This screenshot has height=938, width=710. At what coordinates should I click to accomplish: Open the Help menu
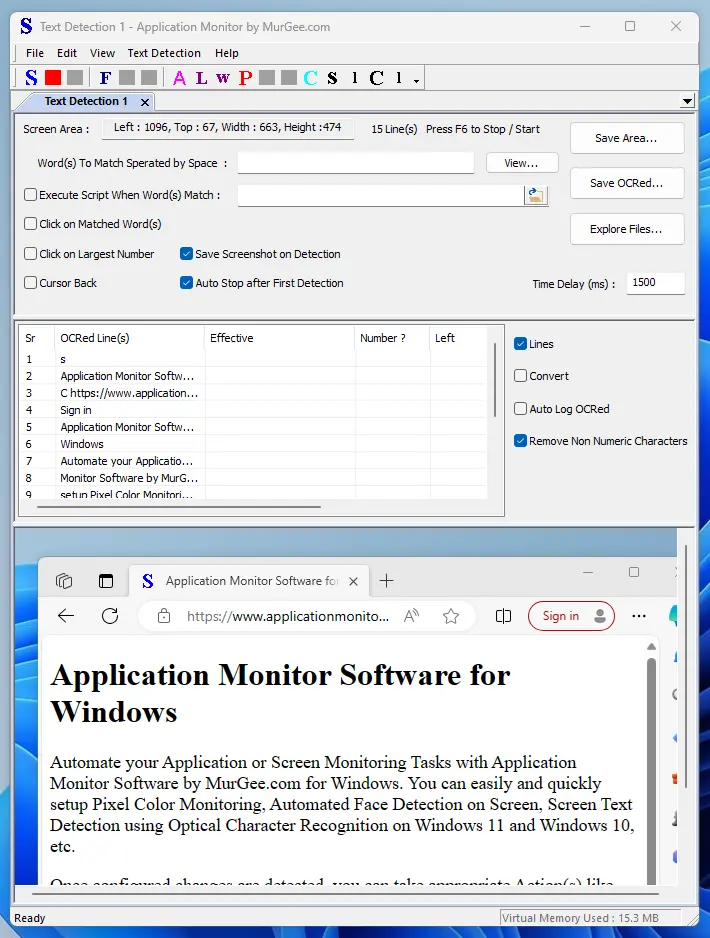tap(227, 53)
